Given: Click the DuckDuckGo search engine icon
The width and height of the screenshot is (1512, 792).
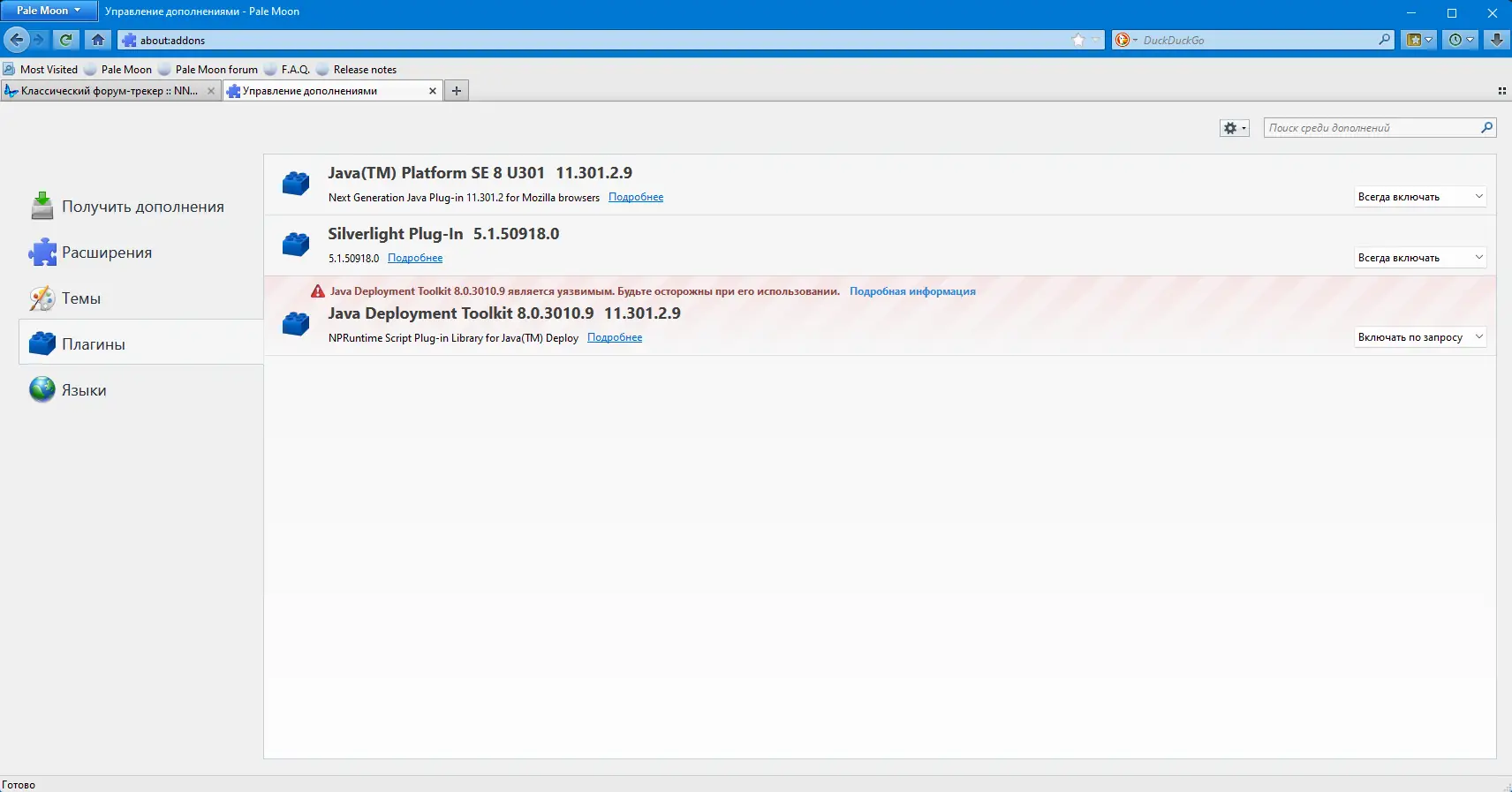Looking at the screenshot, I should click(1122, 40).
